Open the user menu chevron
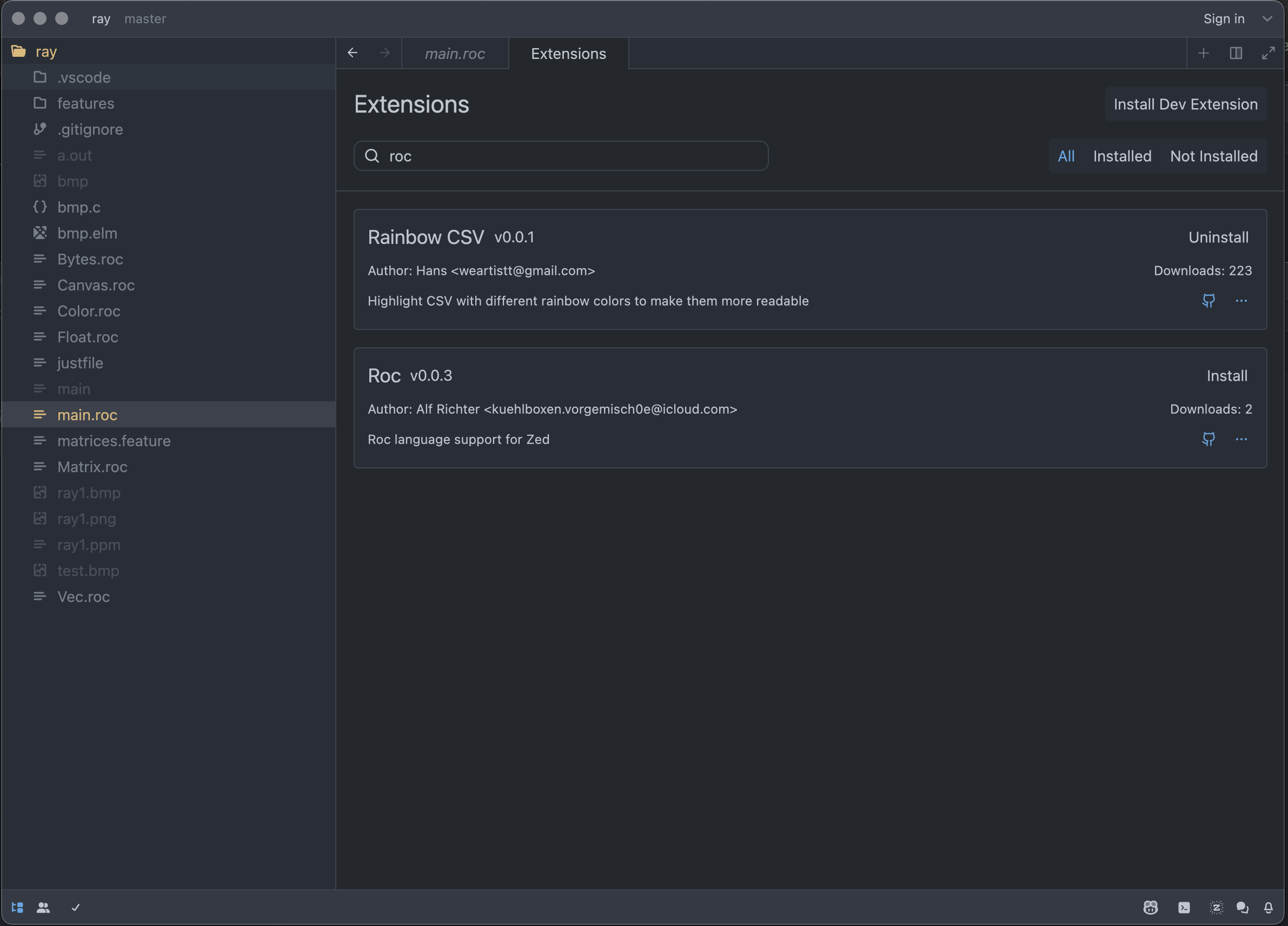1288x926 pixels. click(x=1267, y=19)
